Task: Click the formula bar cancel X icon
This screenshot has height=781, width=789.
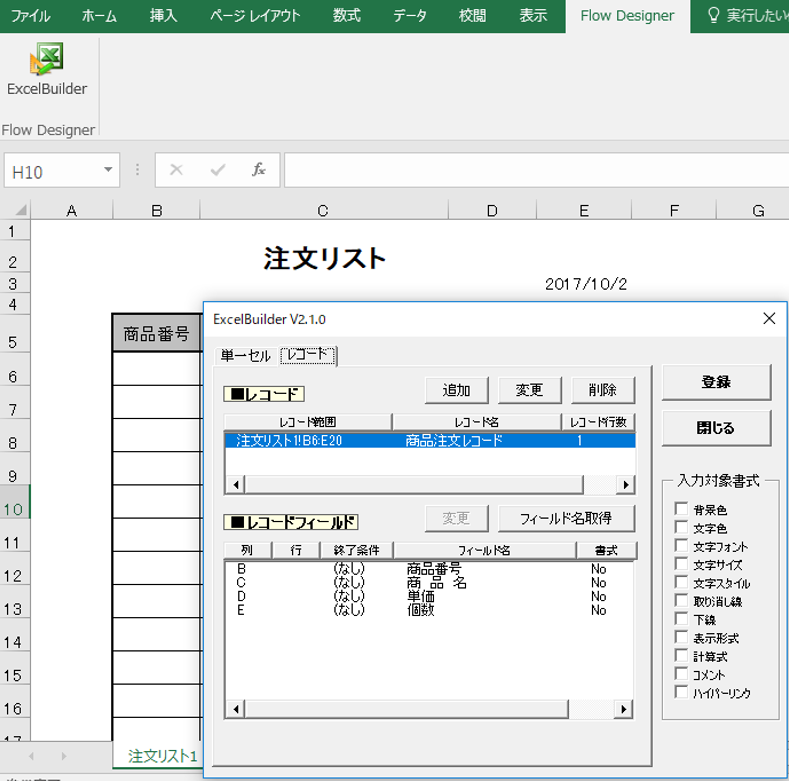Action: (176, 170)
